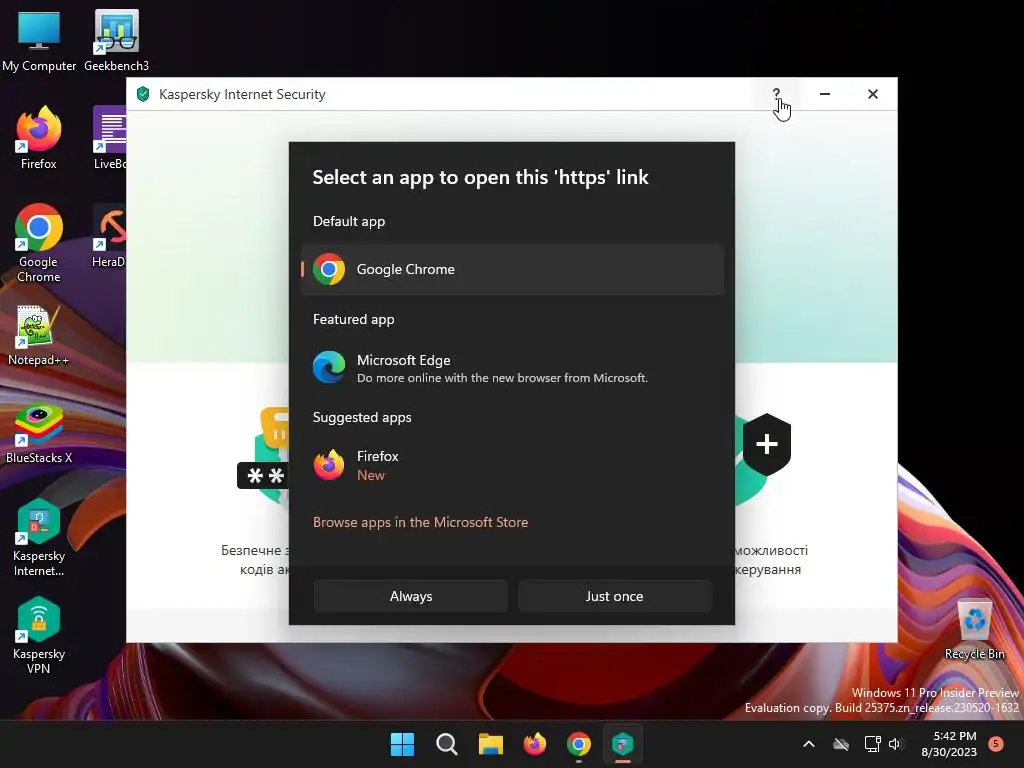1024x768 pixels.
Task: Click the cloud sync tray icon
Action: pyautogui.click(x=841, y=744)
